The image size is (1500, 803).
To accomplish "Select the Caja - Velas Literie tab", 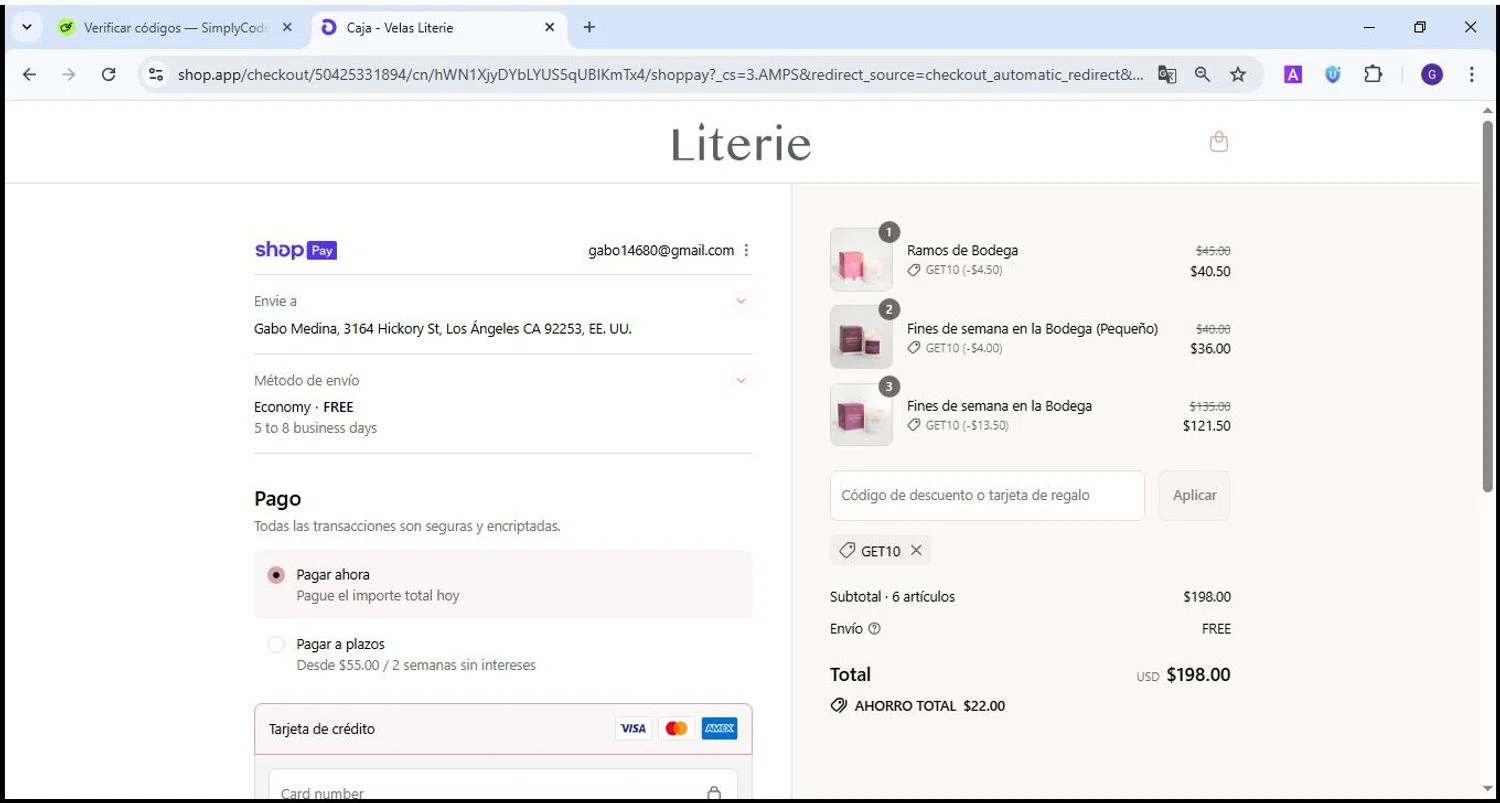I will [x=440, y=28].
